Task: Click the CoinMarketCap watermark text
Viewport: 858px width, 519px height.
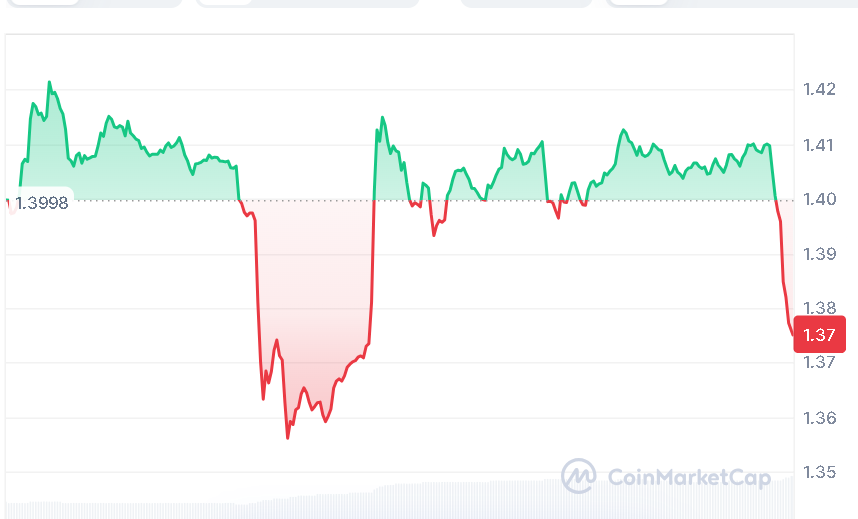Action: [x=689, y=478]
